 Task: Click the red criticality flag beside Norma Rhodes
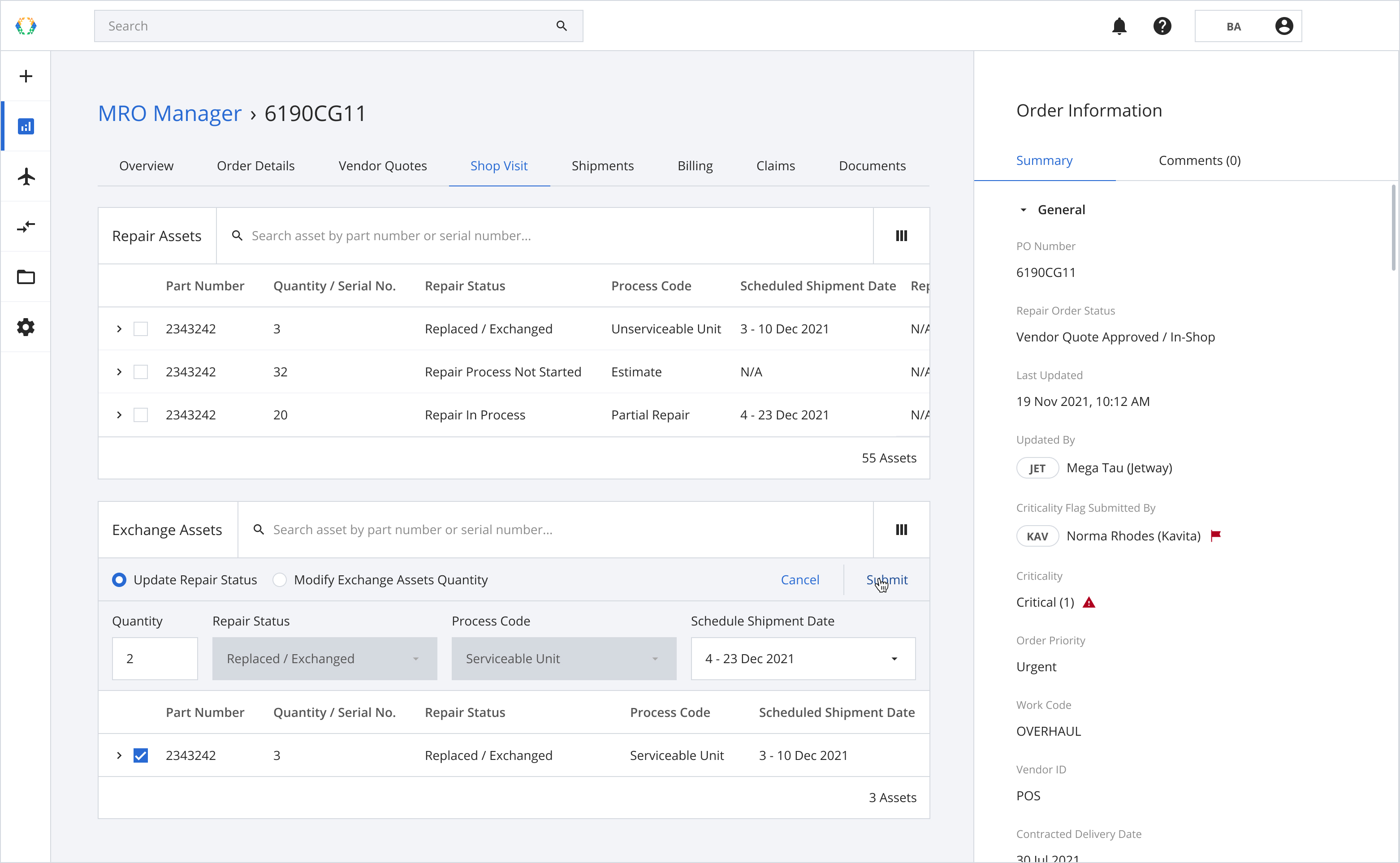1216,535
